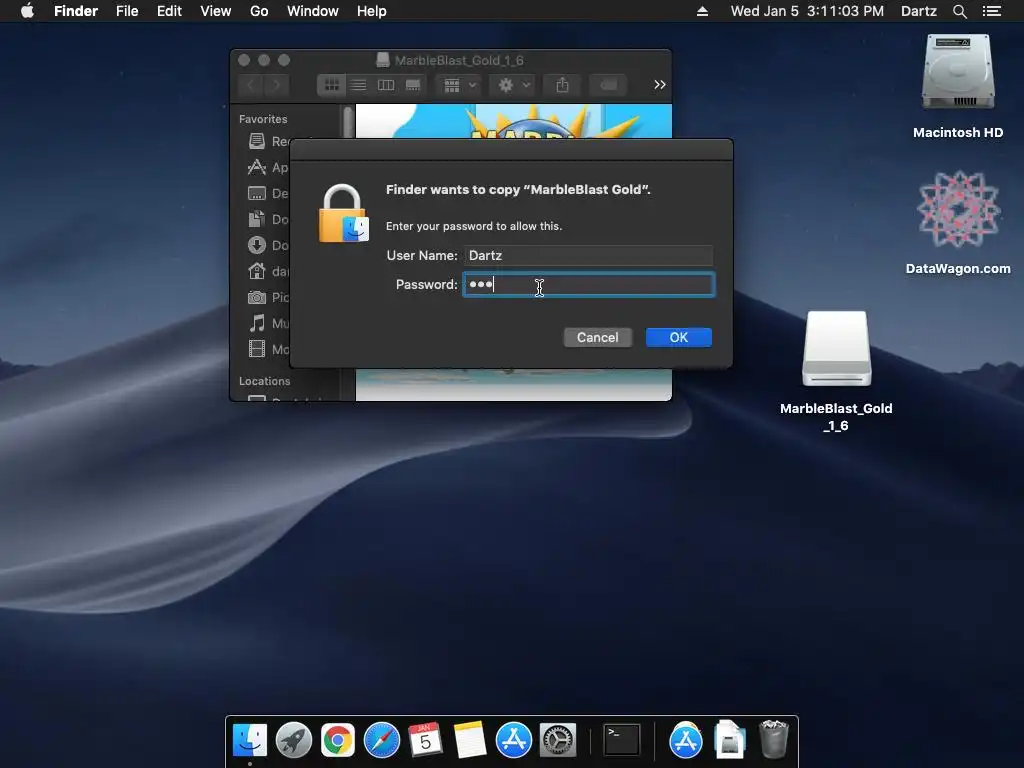
Task: Click the lock icon in the authorization dialog
Action: [344, 214]
